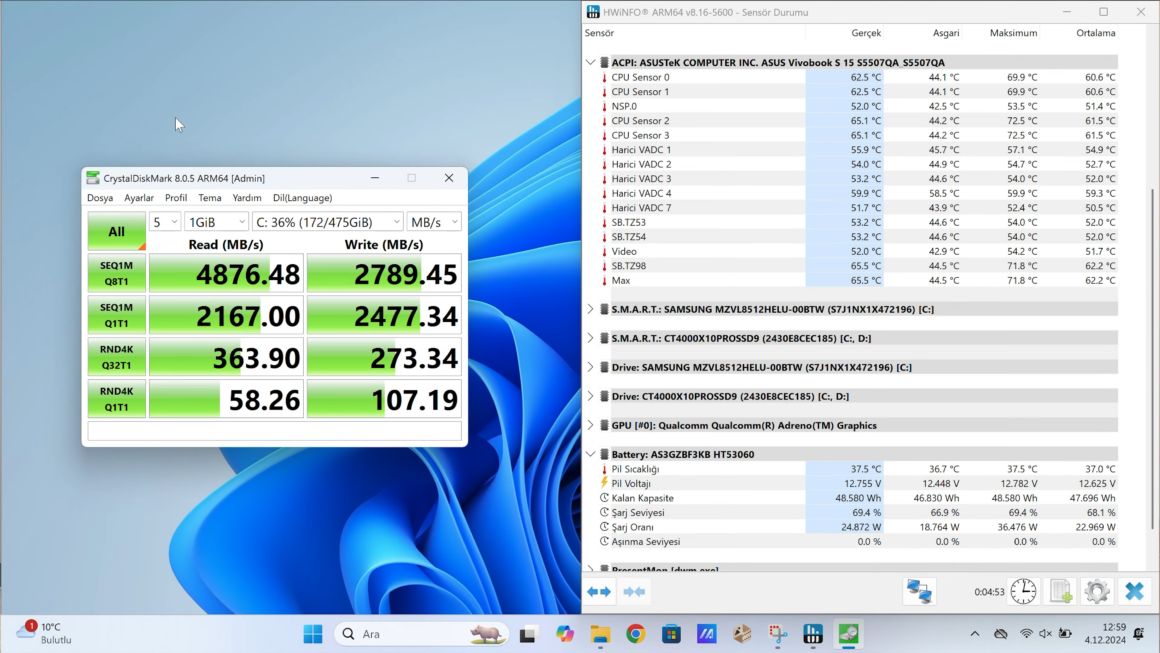Open test size dropdown 1GiB
Screen dimensions: 1160x653
(216, 222)
